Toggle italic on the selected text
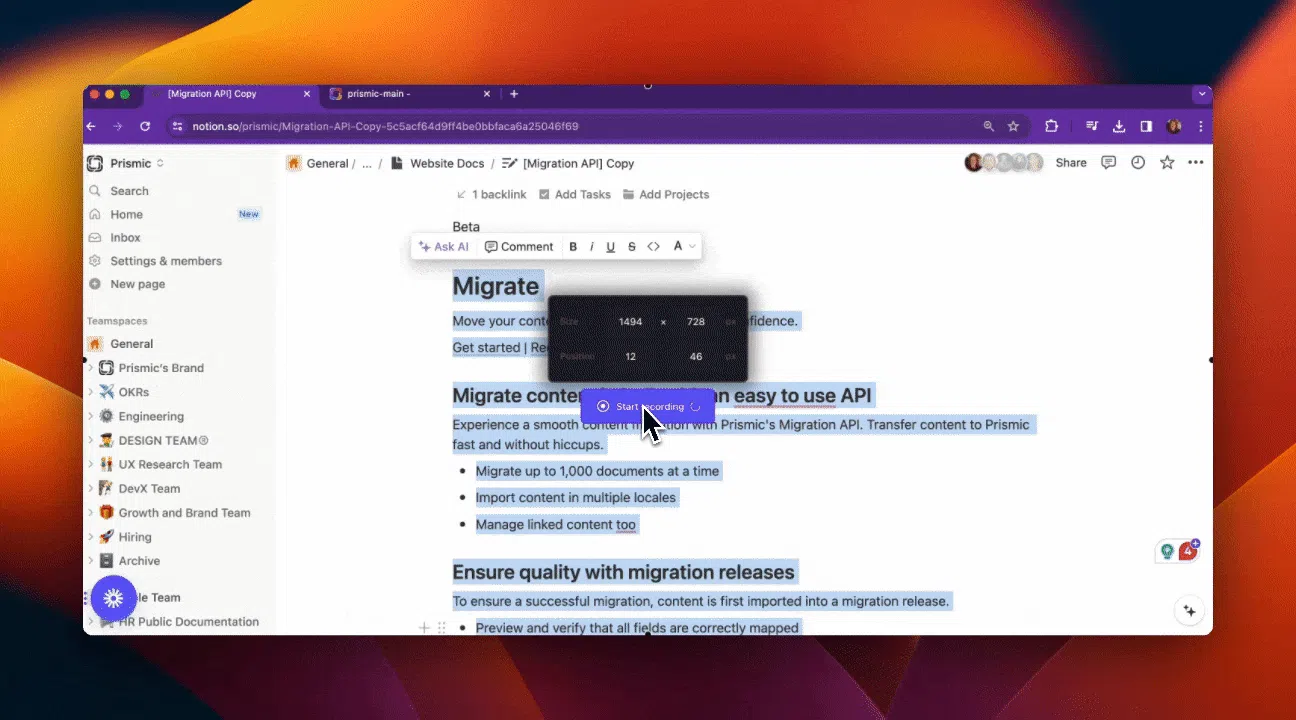Screen dimensions: 1296x720 (x=591, y=246)
